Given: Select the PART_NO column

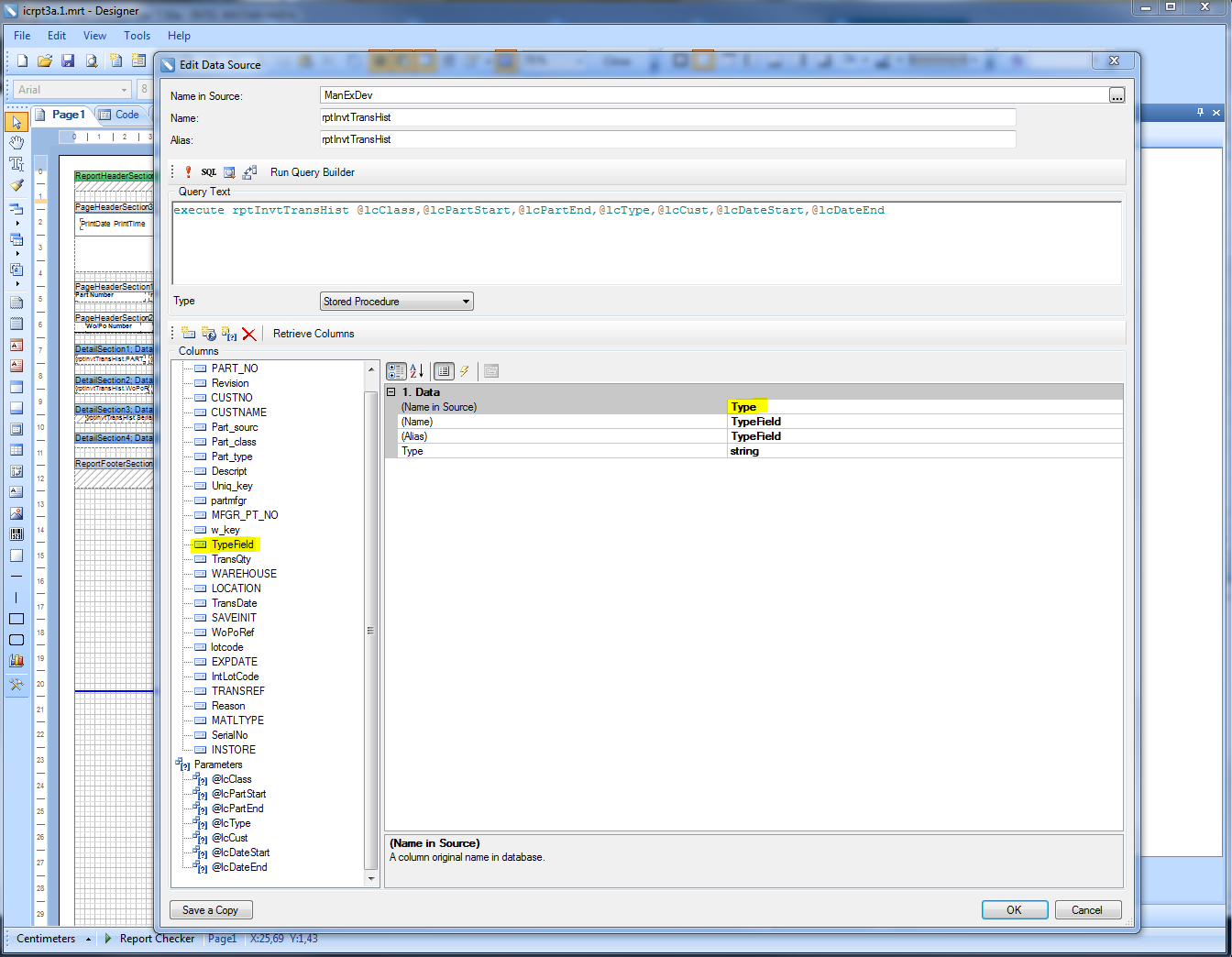Looking at the screenshot, I should (235, 368).
